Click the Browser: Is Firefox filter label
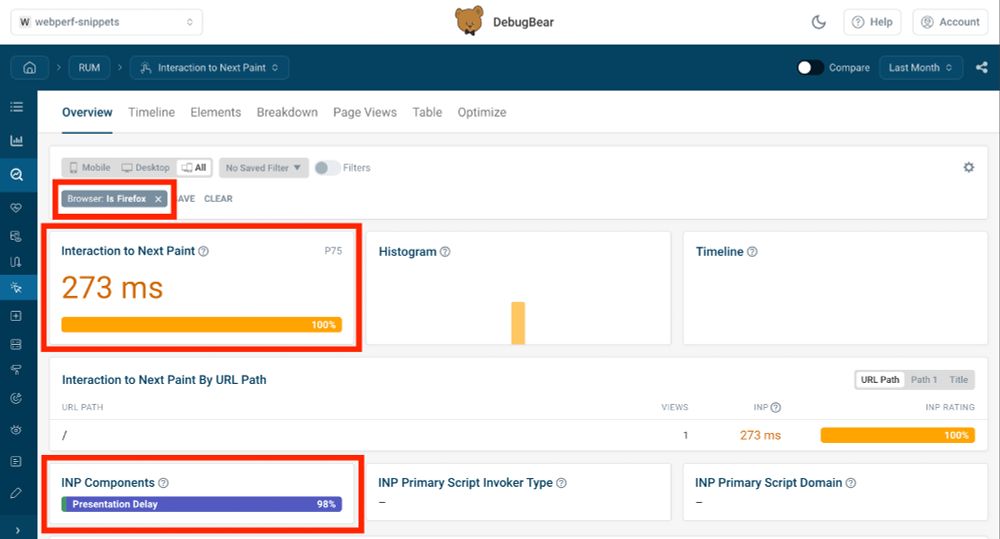 click(x=107, y=199)
